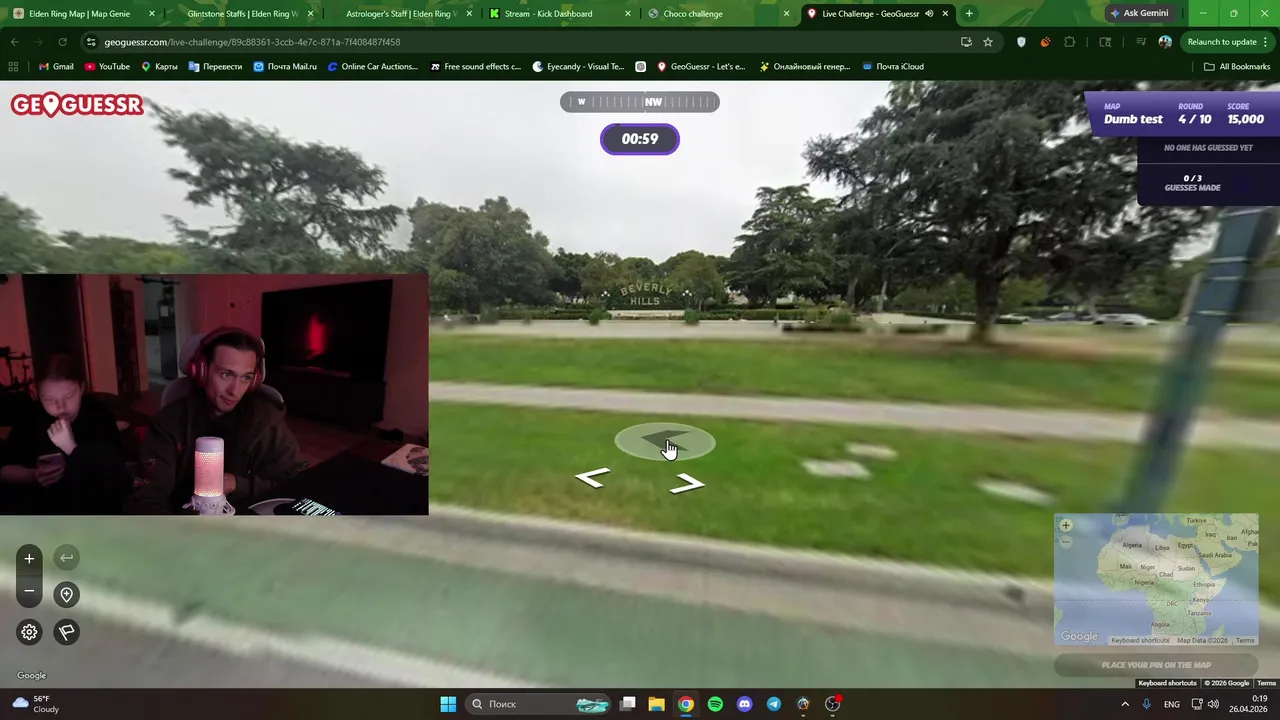The width and height of the screenshot is (1280, 720).
Task: Open Online Car Auctions bookmark
Action: coord(372,67)
